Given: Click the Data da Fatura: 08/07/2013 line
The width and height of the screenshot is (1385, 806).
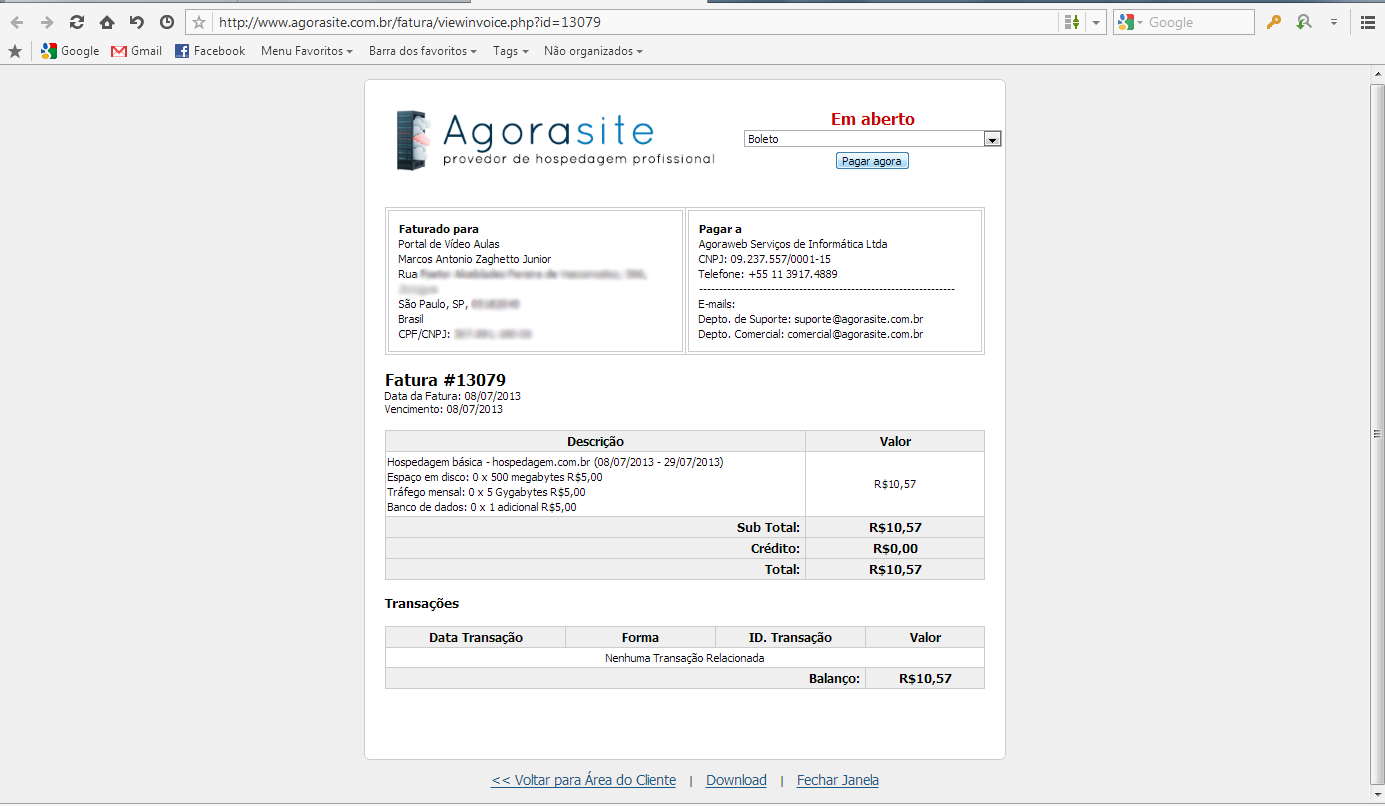Looking at the screenshot, I should coord(453,396).
